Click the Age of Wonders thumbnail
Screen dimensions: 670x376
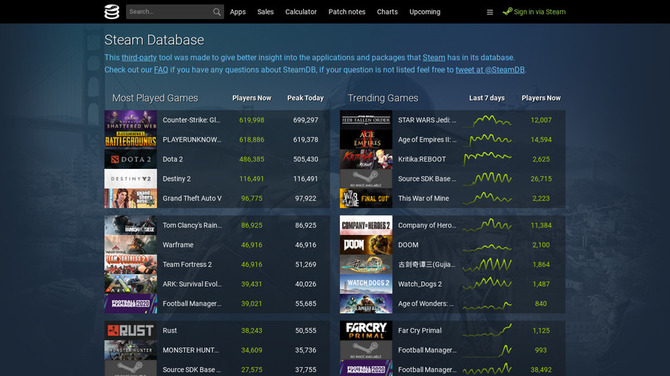[x=366, y=304]
